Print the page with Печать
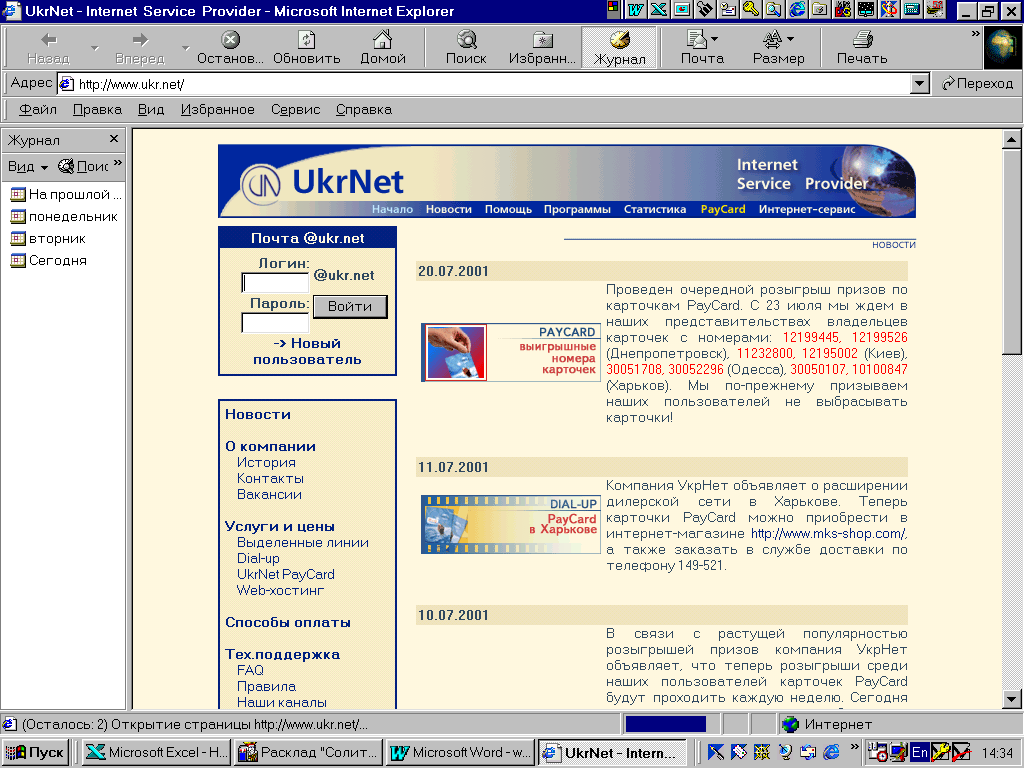The image size is (1024, 768). [x=862, y=48]
